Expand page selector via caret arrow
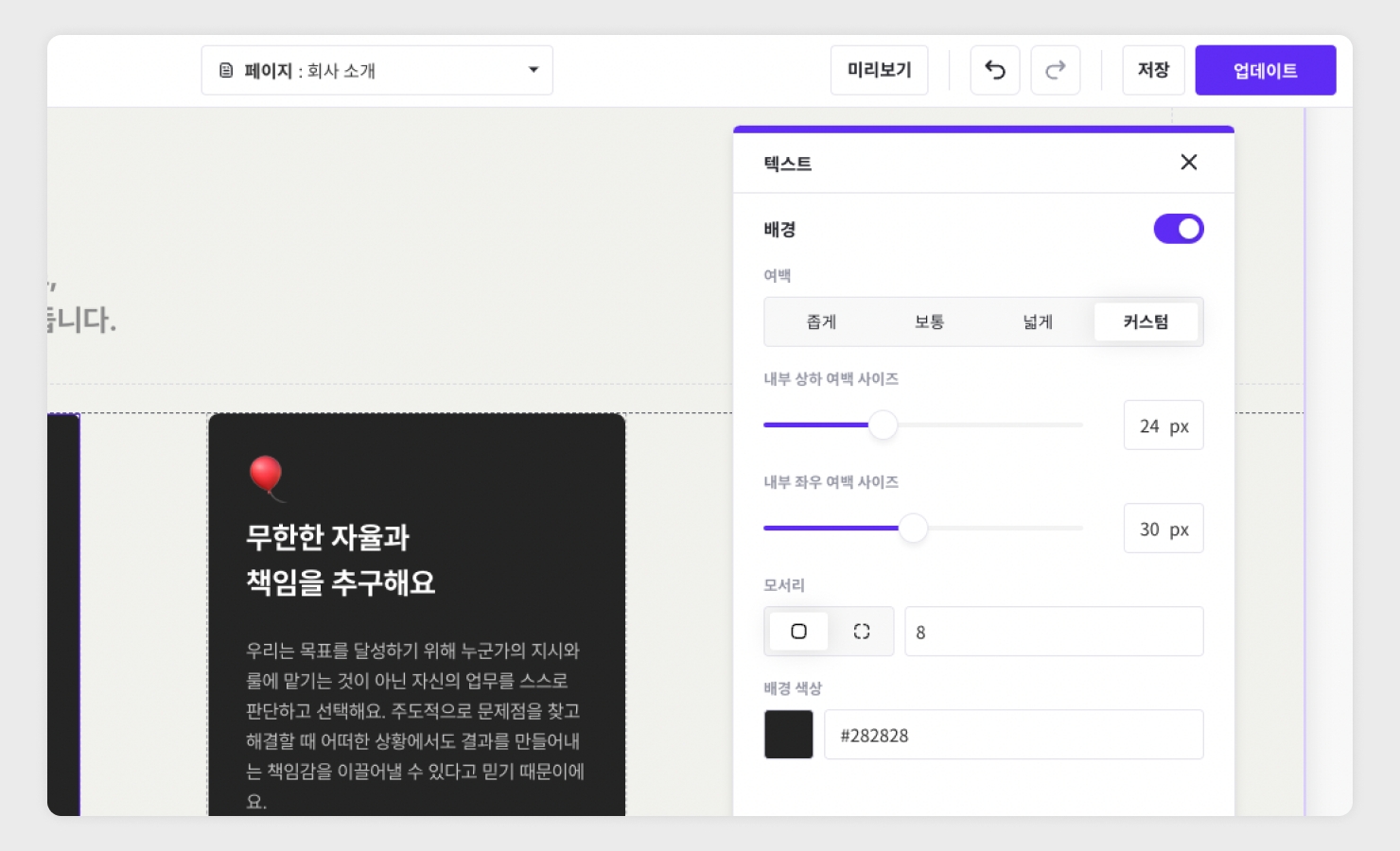This screenshot has height=851, width=1400. pos(534,70)
